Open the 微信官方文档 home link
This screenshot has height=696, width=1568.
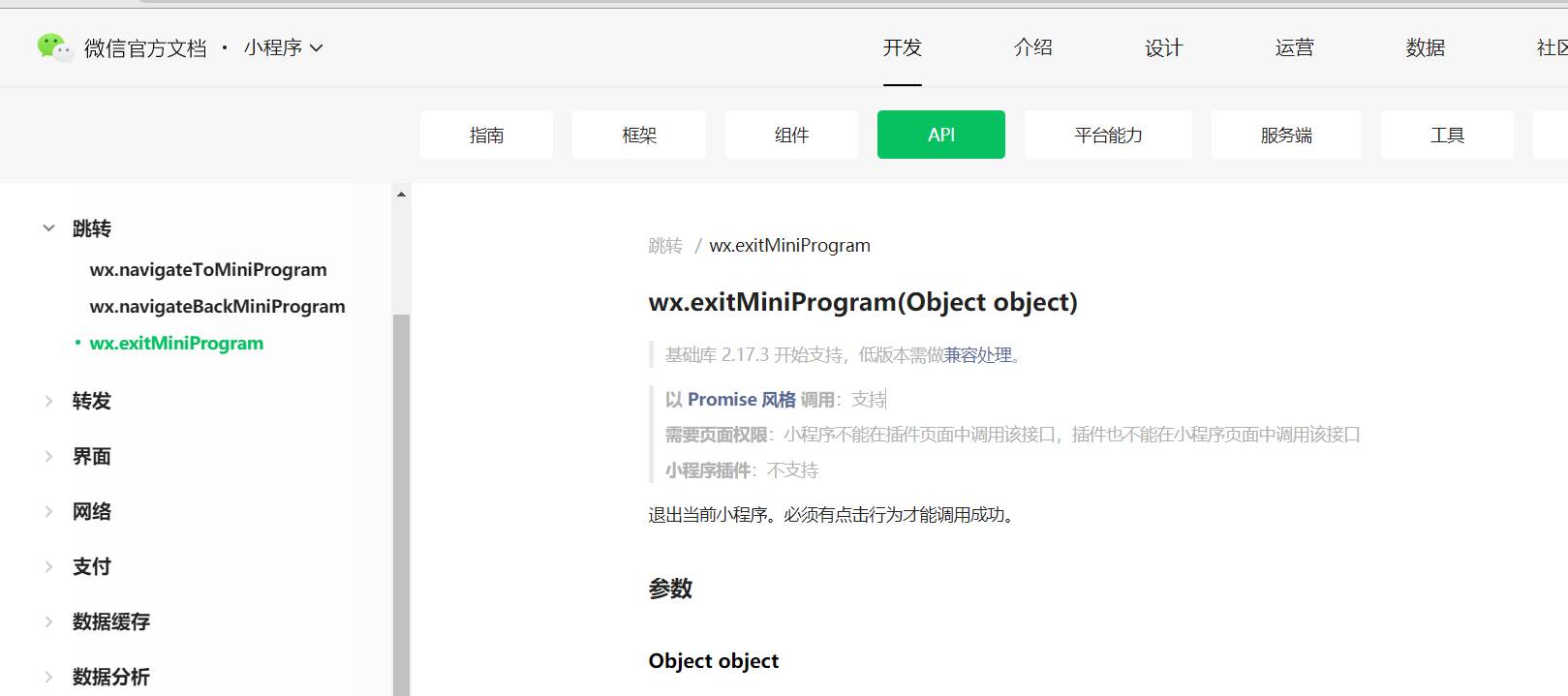point(145,47)
